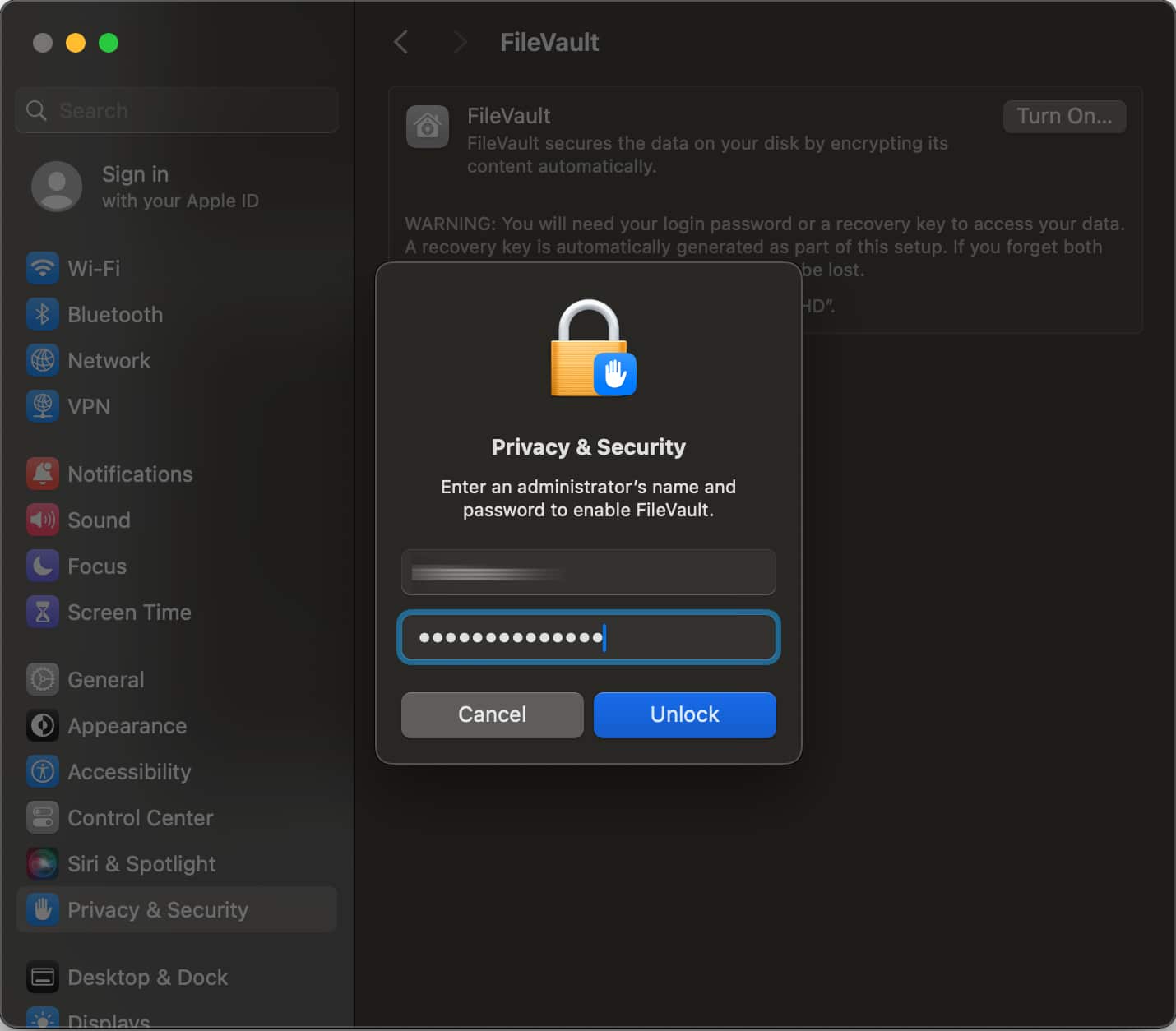The image size is (1176, 1031).
Task: Click the green zoom window button
Action: point(109,43)
